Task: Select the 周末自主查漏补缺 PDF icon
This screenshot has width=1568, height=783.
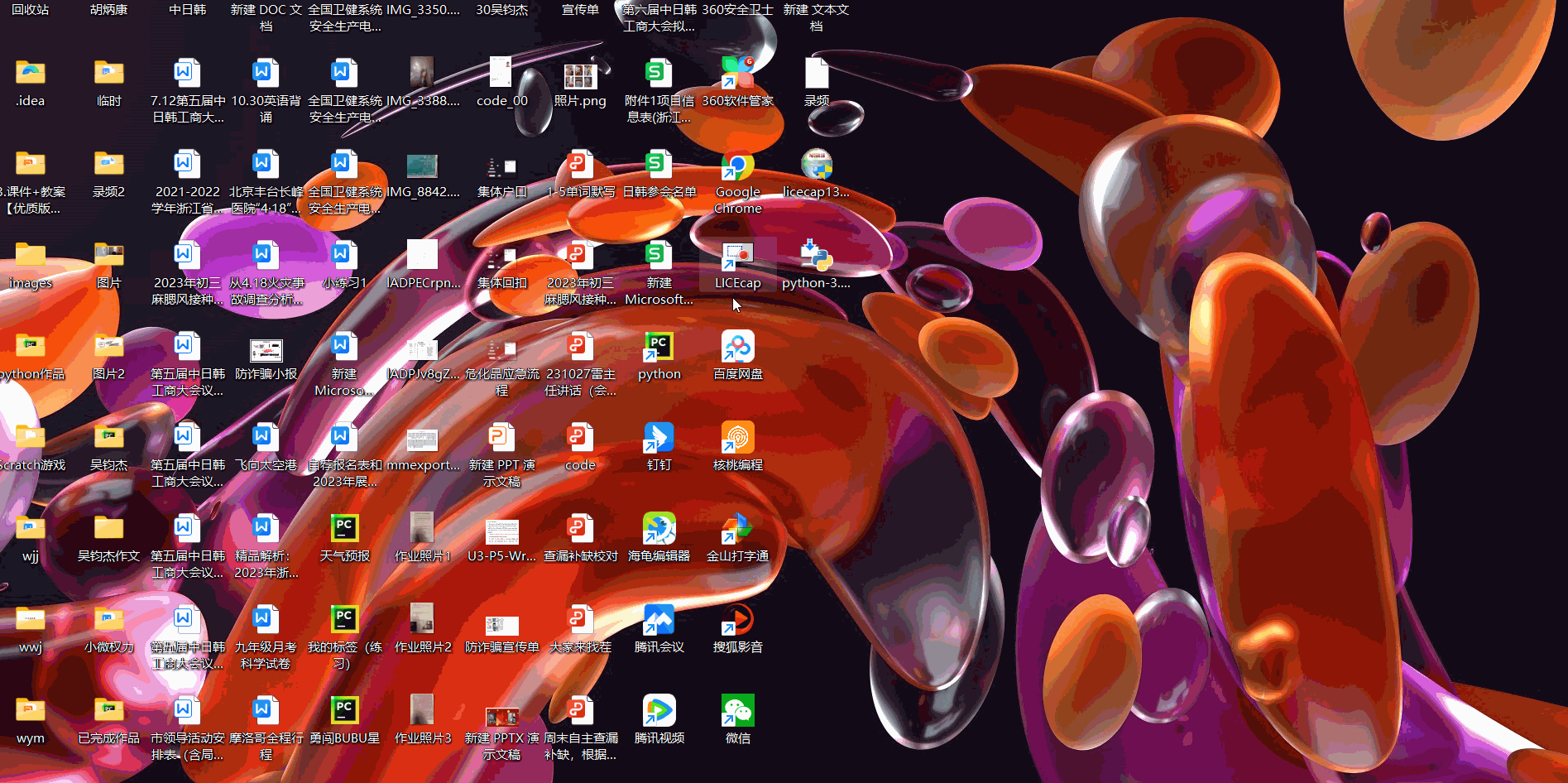Action: coord(580,712)
